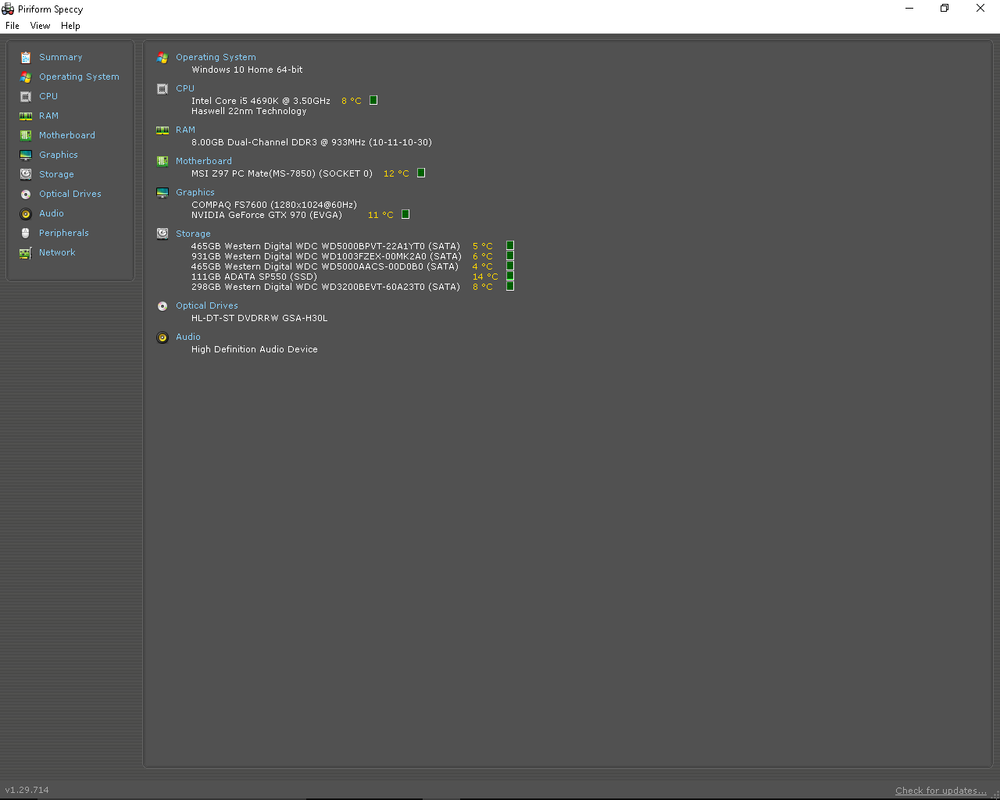The height and width of the screenshot is (800, 1000).
Task: Click the Operating System sidebar icon
Action: click(x=26, y=77)
